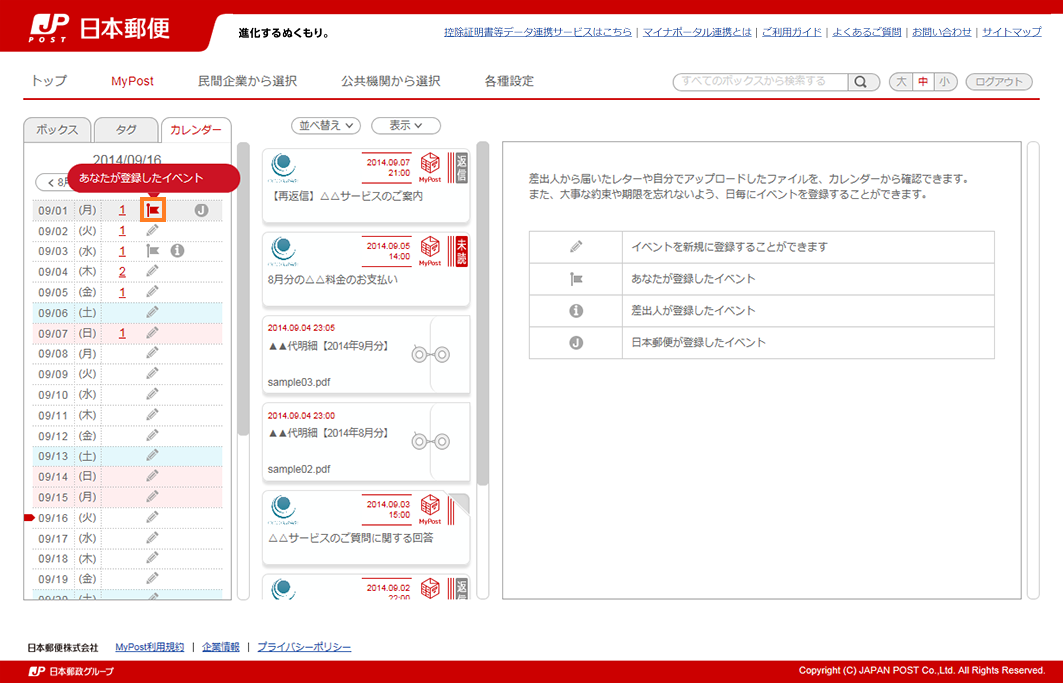Select MyPost in the navigation
Viewport: 1063px width, 683px height.
click(132, 81)
